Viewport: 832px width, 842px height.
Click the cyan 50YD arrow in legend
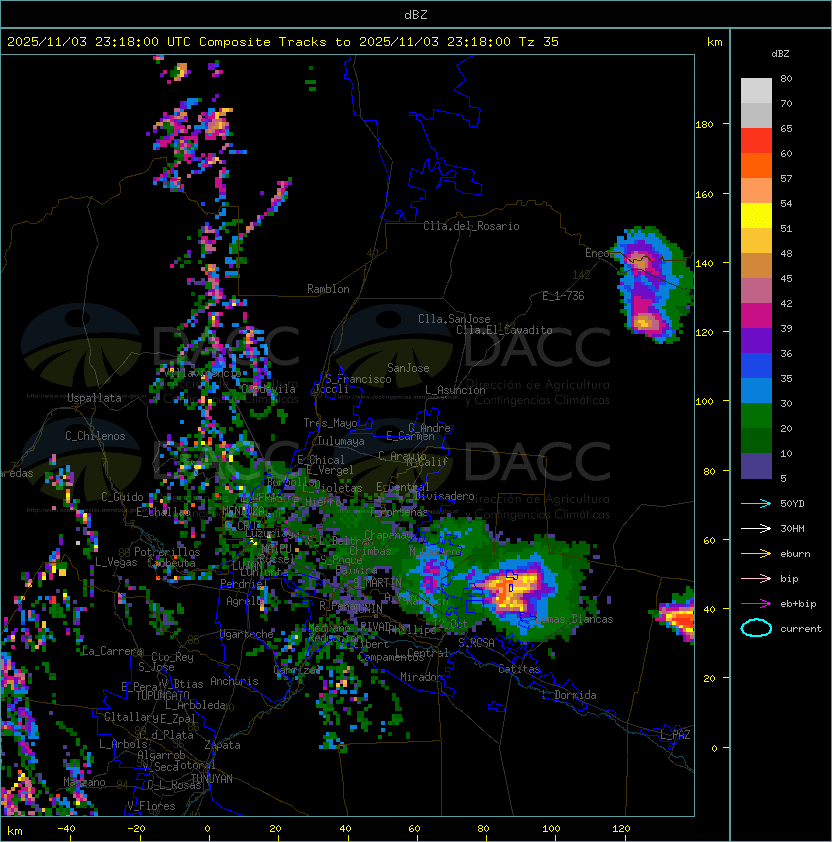click(756, 504)
